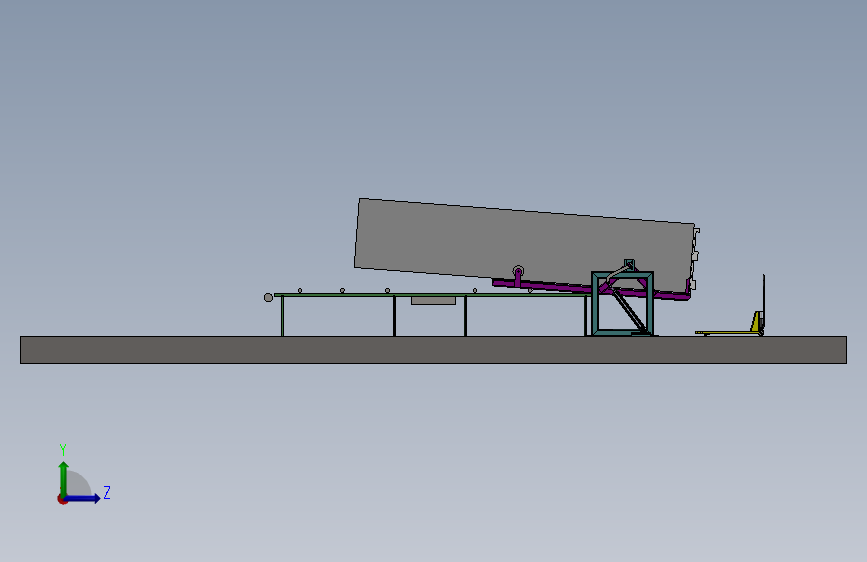Select the dark gray floor slab

434,350
